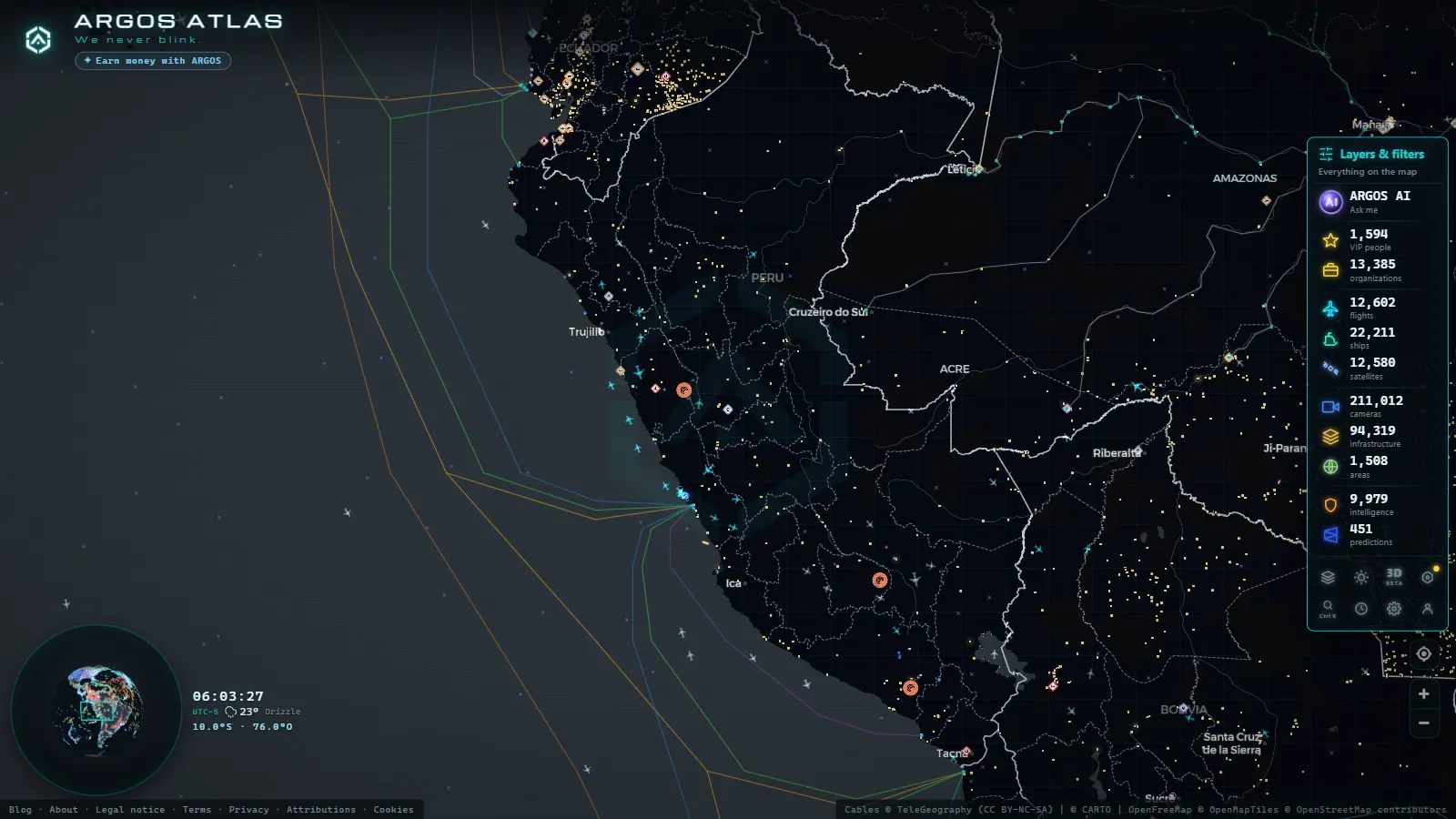Open search with Ctrl K icon
Image resolution: width=1456 pixels, height=819 pixels.
pos(1328,608)
